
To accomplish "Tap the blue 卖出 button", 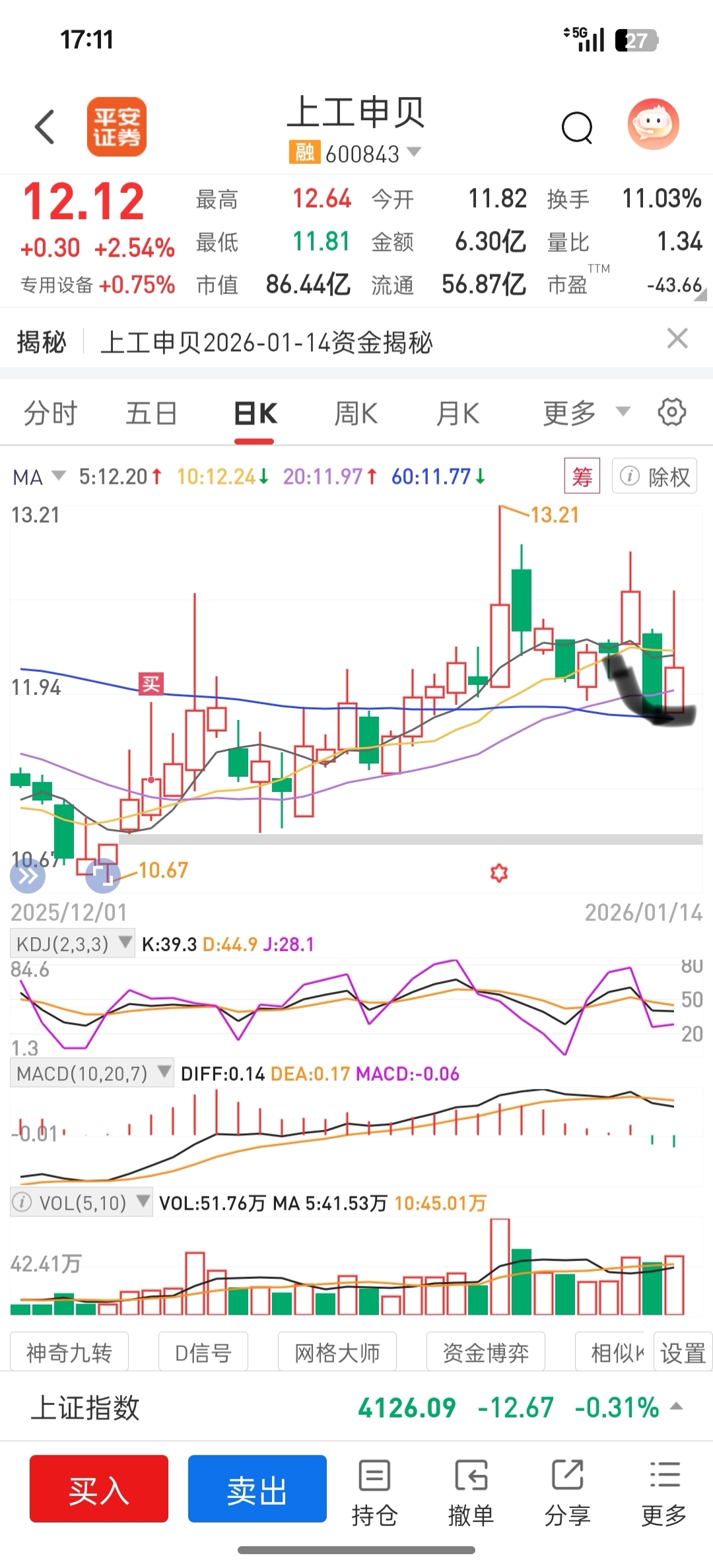I will 257,1489.
